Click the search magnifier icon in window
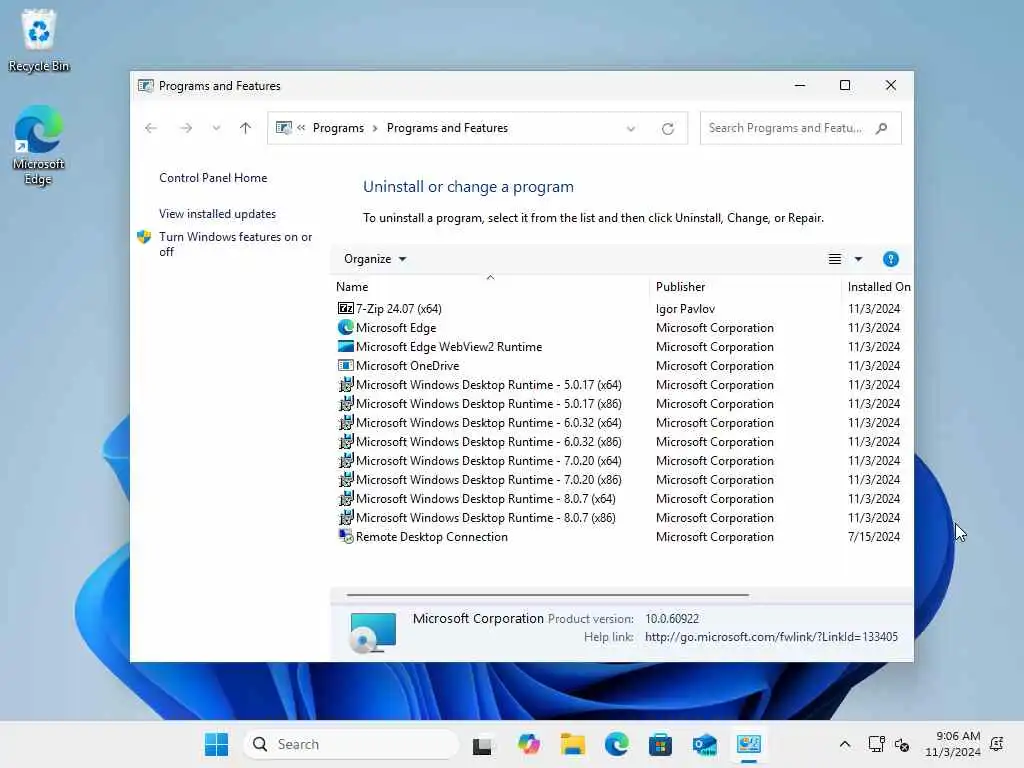 (x=882, y=128)
